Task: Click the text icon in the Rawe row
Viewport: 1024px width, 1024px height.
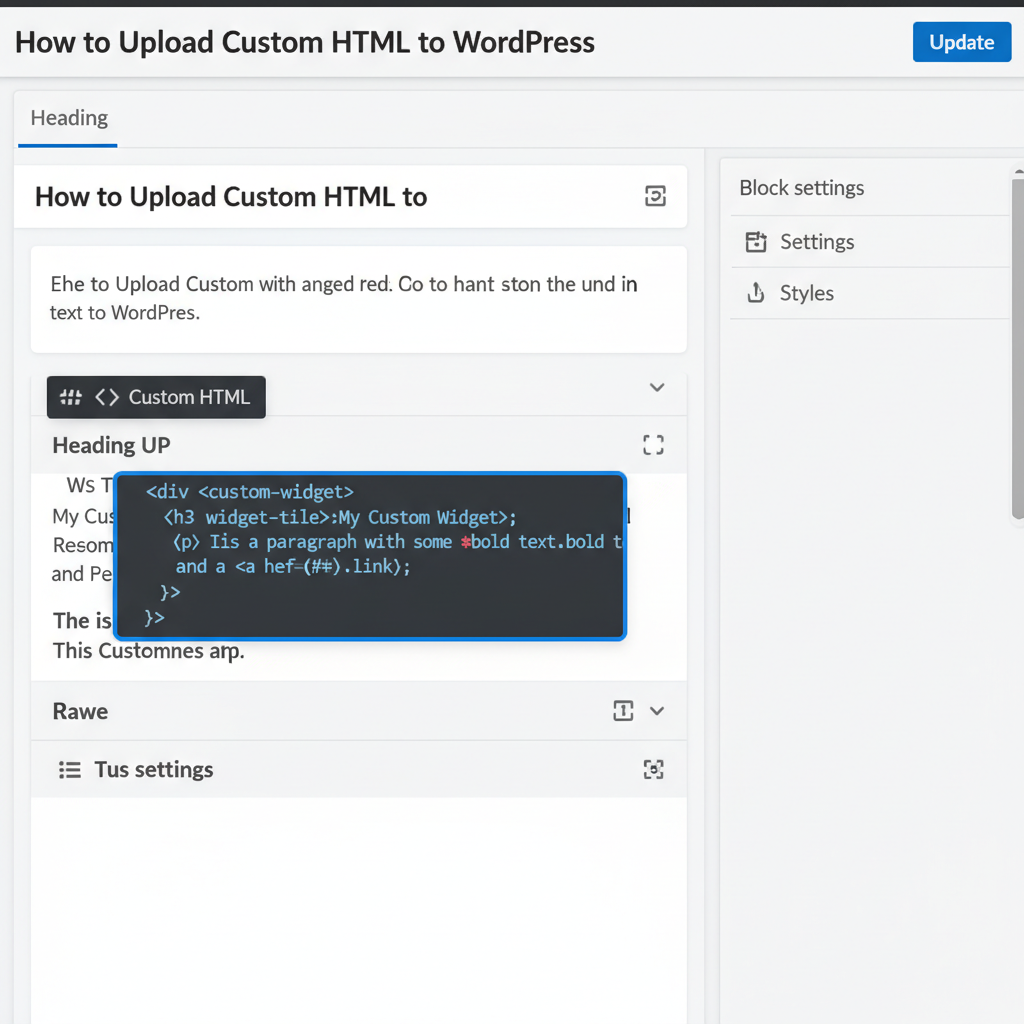Action: coord(623,711)
